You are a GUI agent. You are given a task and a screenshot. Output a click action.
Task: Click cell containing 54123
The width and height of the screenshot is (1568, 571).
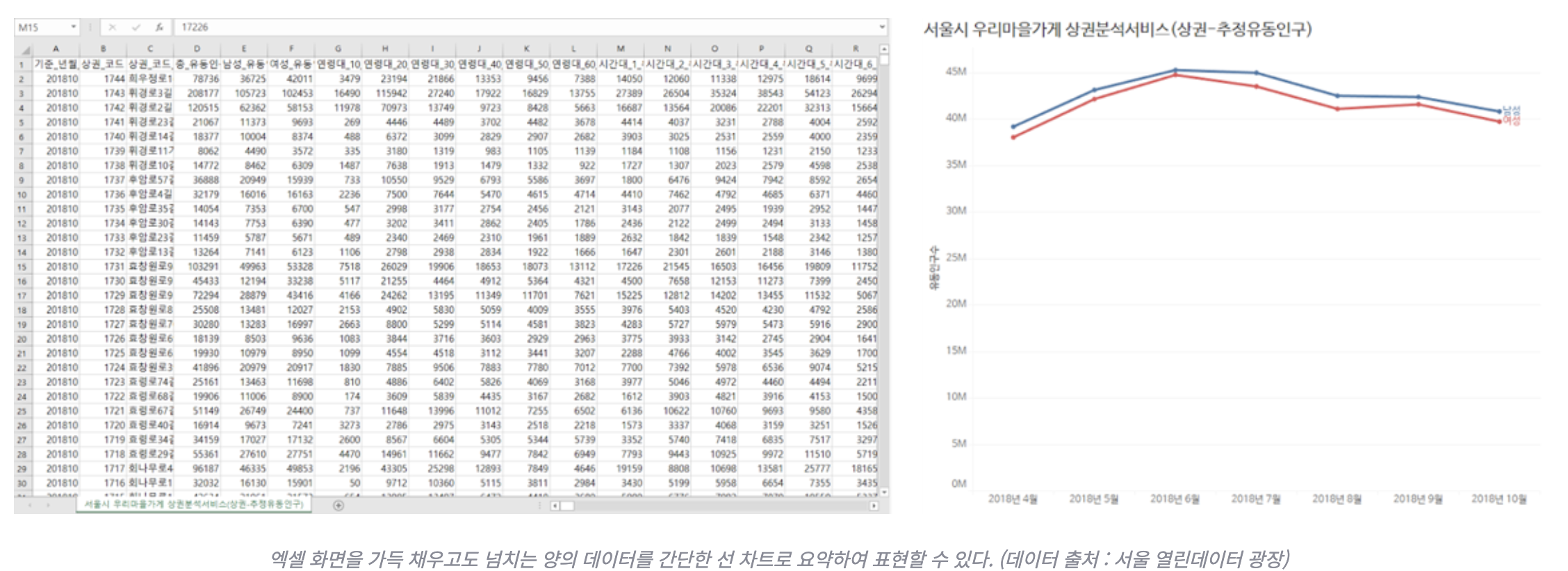point(809,94)
